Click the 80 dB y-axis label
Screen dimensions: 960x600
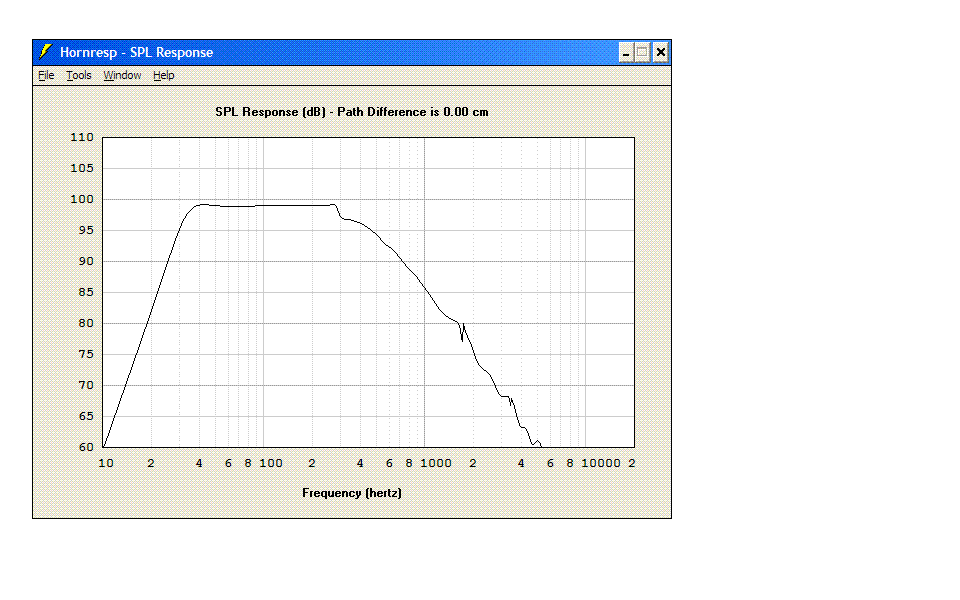point(86,323)
